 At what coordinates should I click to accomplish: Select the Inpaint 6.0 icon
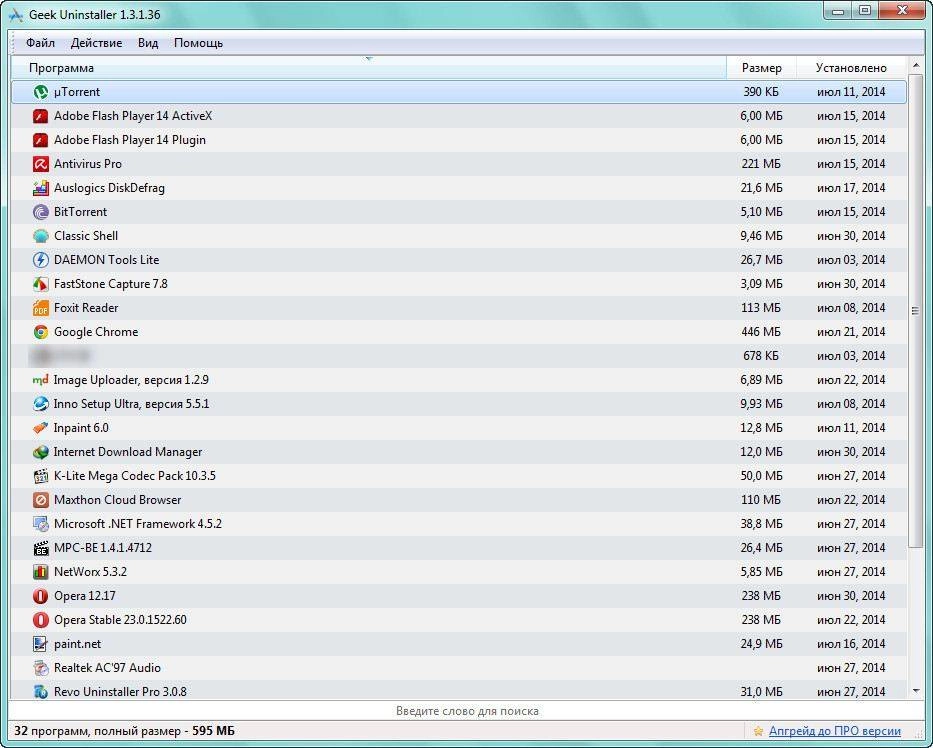pos(40,428)
